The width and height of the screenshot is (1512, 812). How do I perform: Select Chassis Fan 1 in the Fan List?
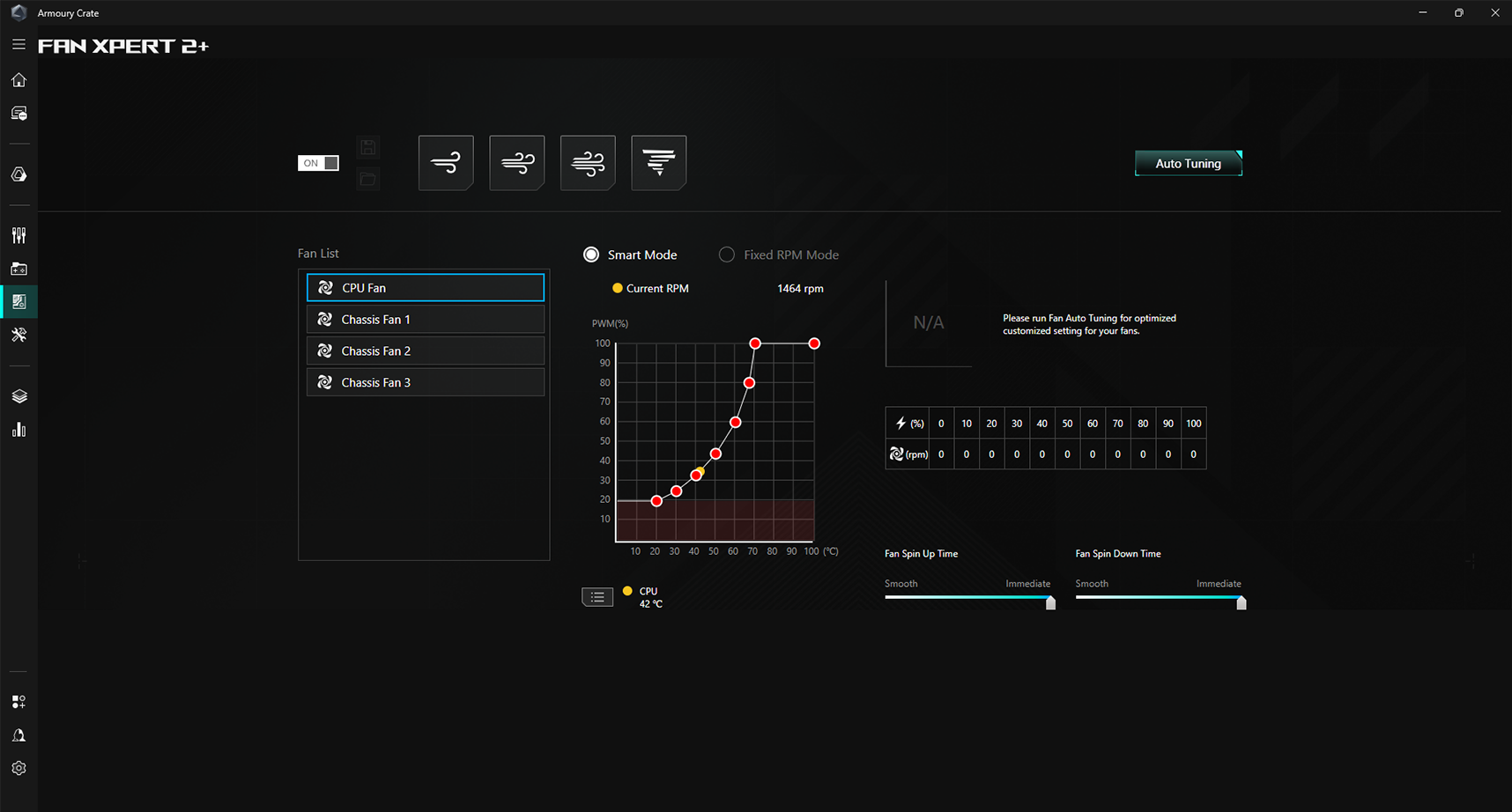[426, 320]
